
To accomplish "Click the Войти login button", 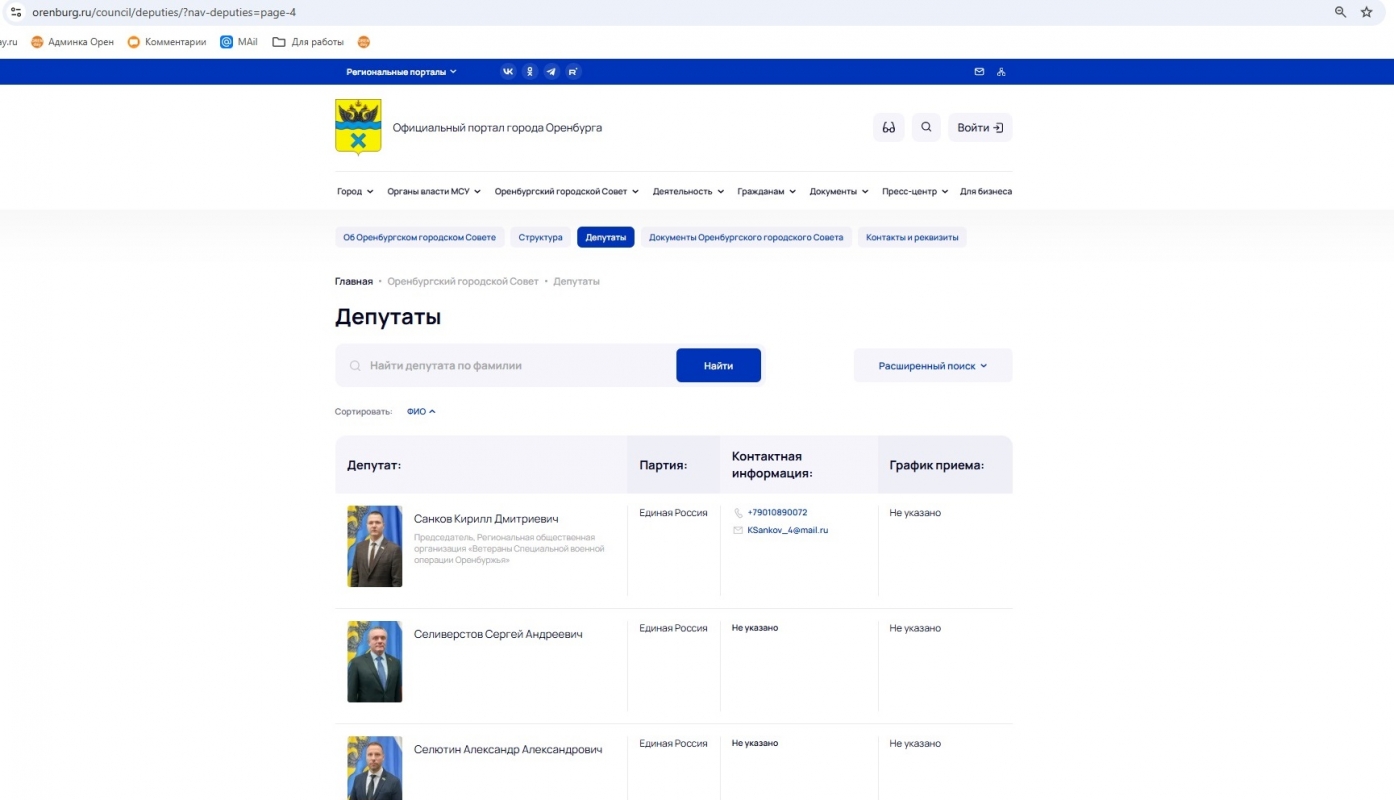I will click(x=979, y=128).
